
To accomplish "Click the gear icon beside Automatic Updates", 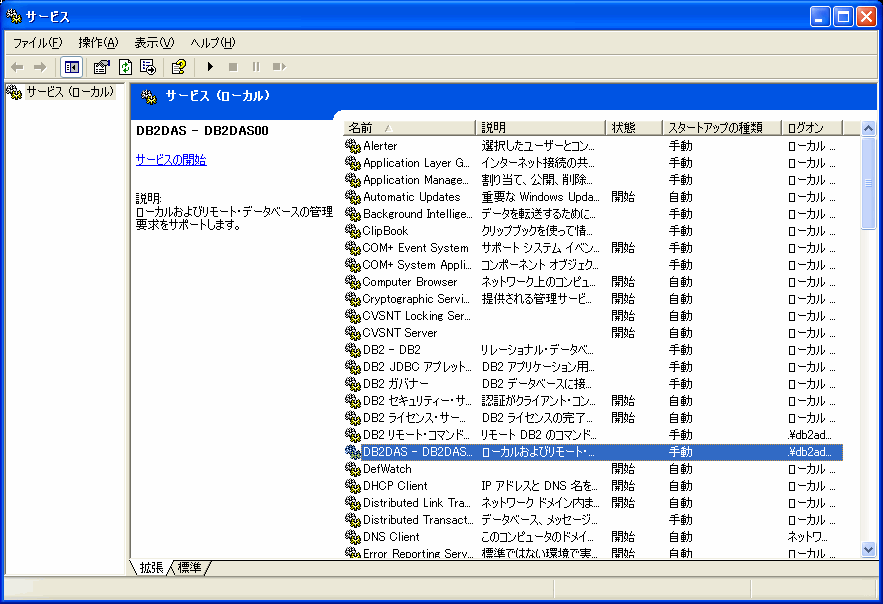I will pos(353,197).
